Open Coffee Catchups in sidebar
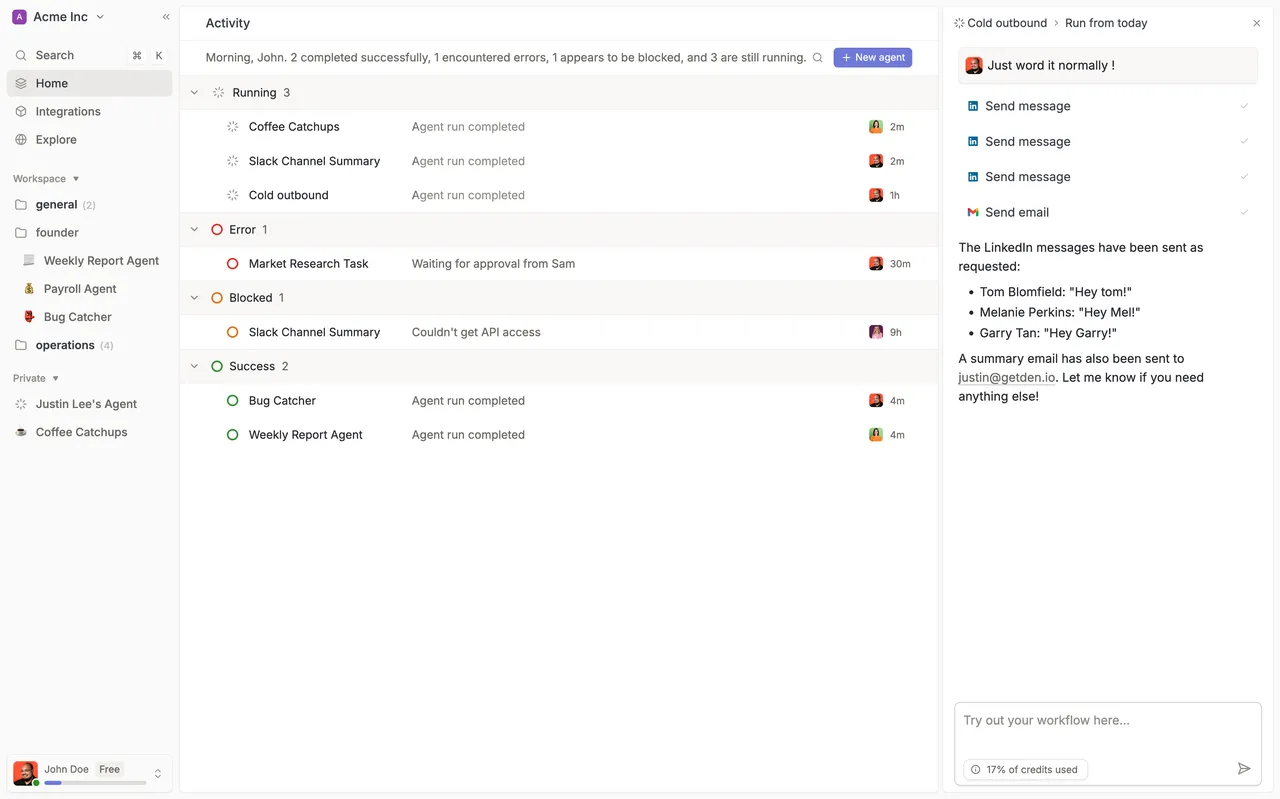The width and height of the screenshot is (1280, 799). 89,432
